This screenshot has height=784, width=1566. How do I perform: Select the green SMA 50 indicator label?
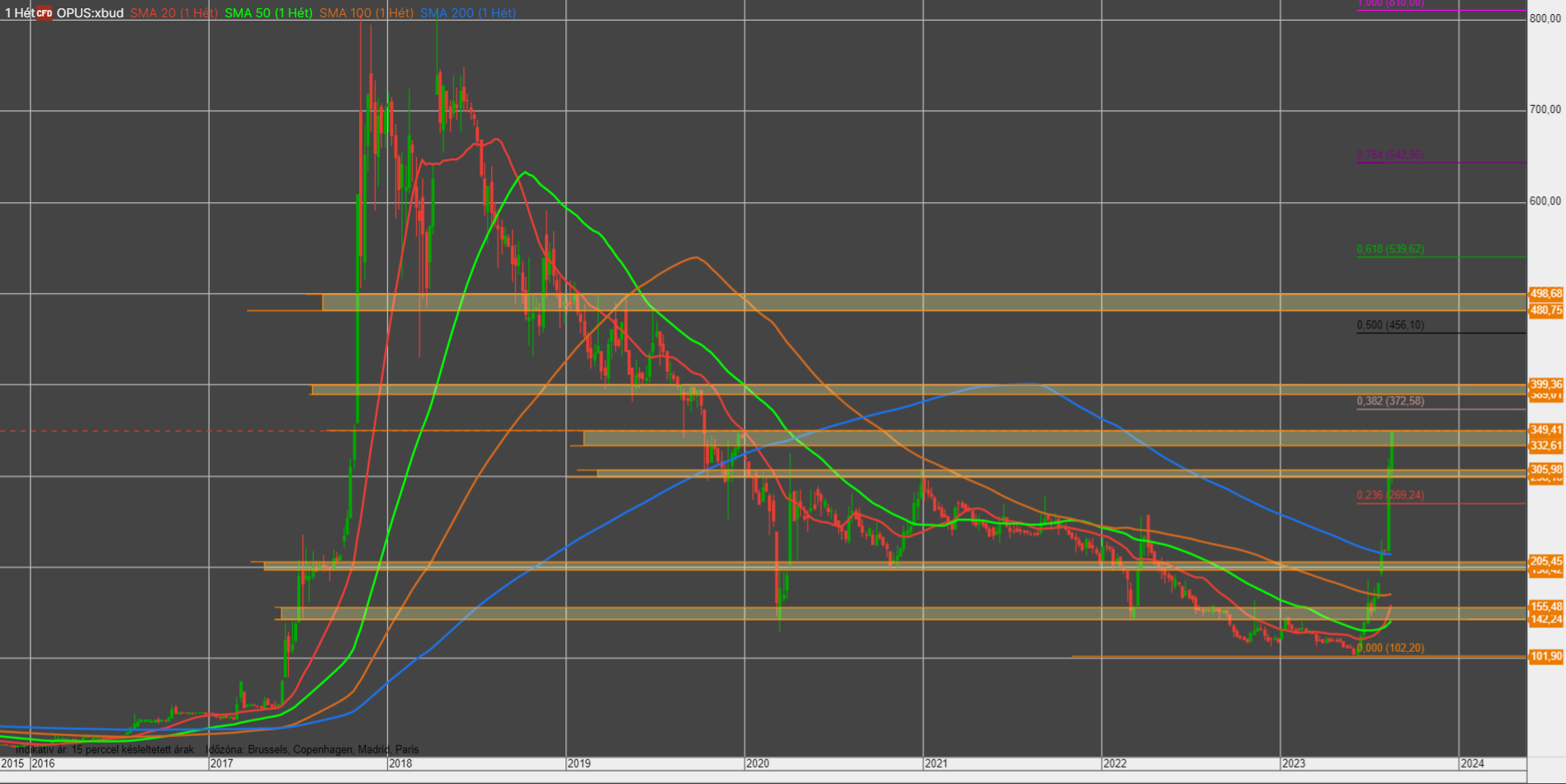click(x=268, y=13)
